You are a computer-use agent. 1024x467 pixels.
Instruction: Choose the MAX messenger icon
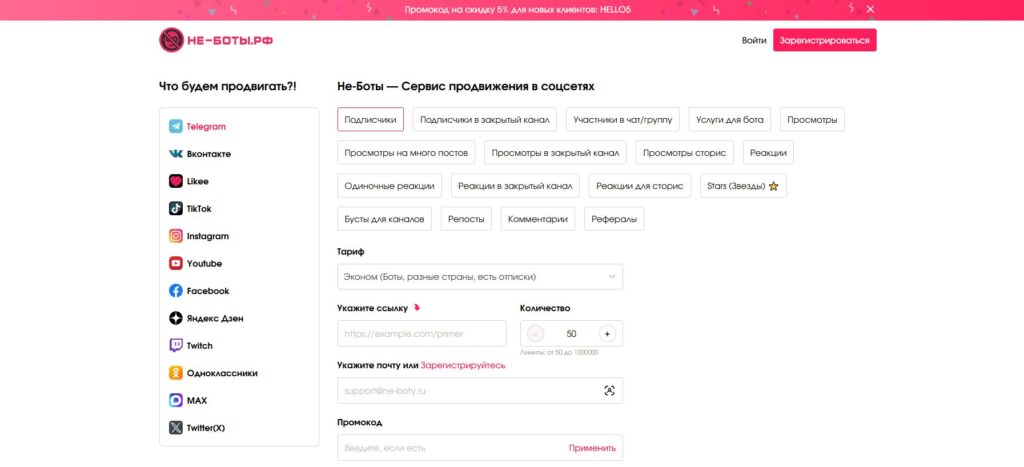(176, 400)
